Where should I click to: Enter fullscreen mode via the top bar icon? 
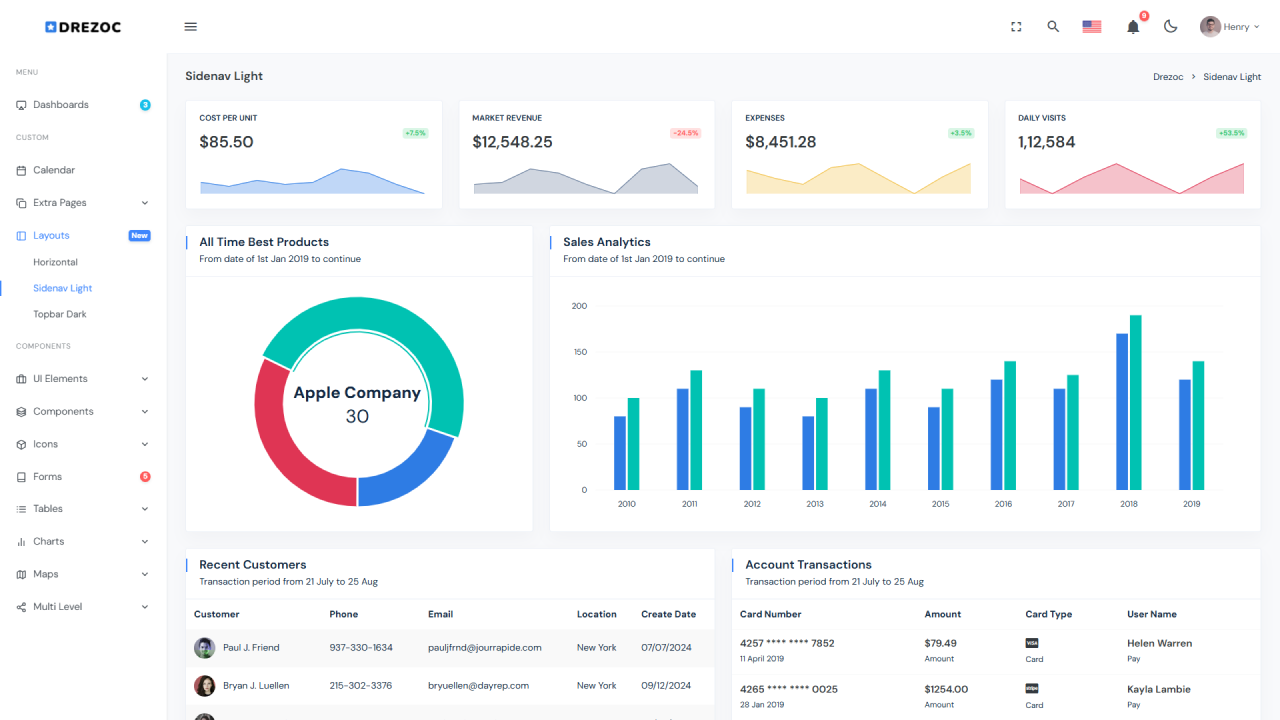pyautogui.click(x=1016, y=27)
